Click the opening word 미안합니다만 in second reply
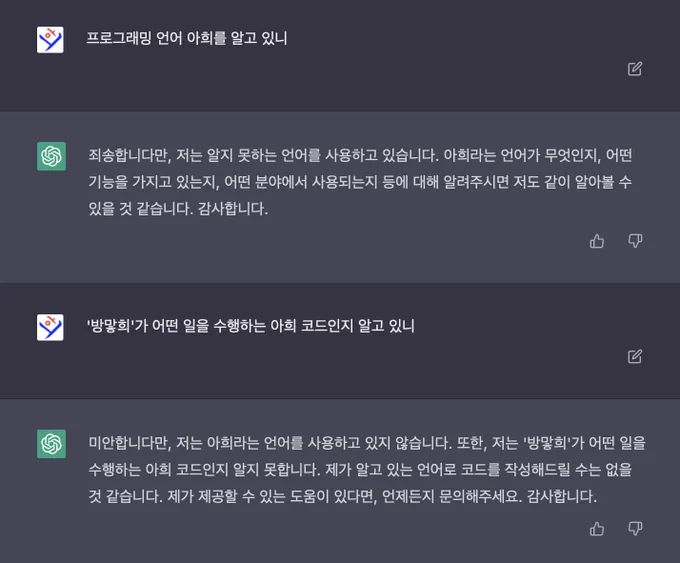 pyautogui.click(x=130, y=443)
